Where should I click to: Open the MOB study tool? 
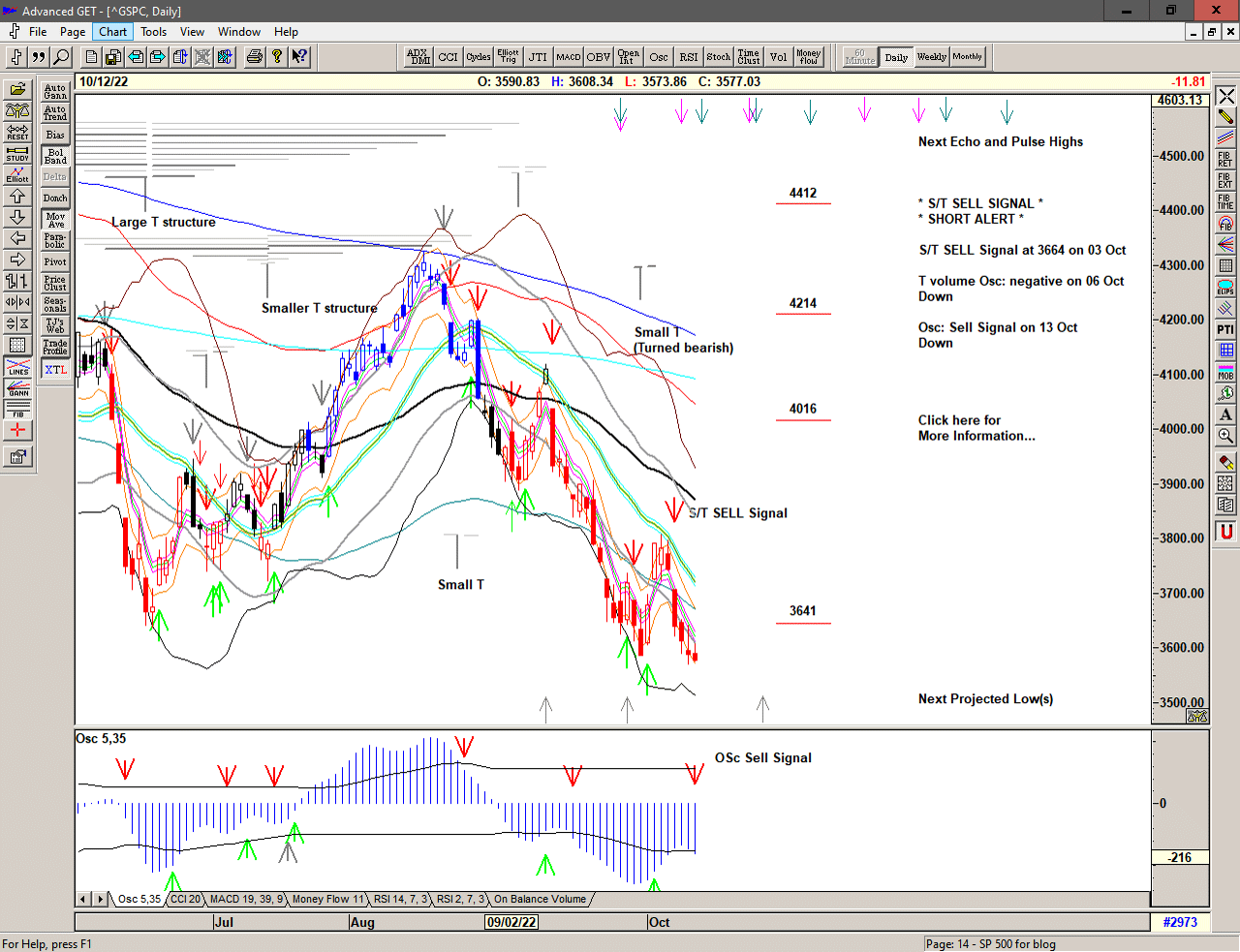click(x=1225, y=373)
